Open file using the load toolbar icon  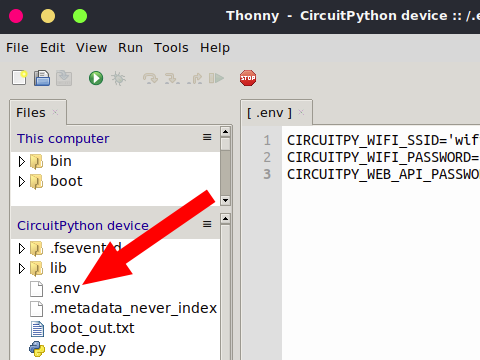(42, 78)
